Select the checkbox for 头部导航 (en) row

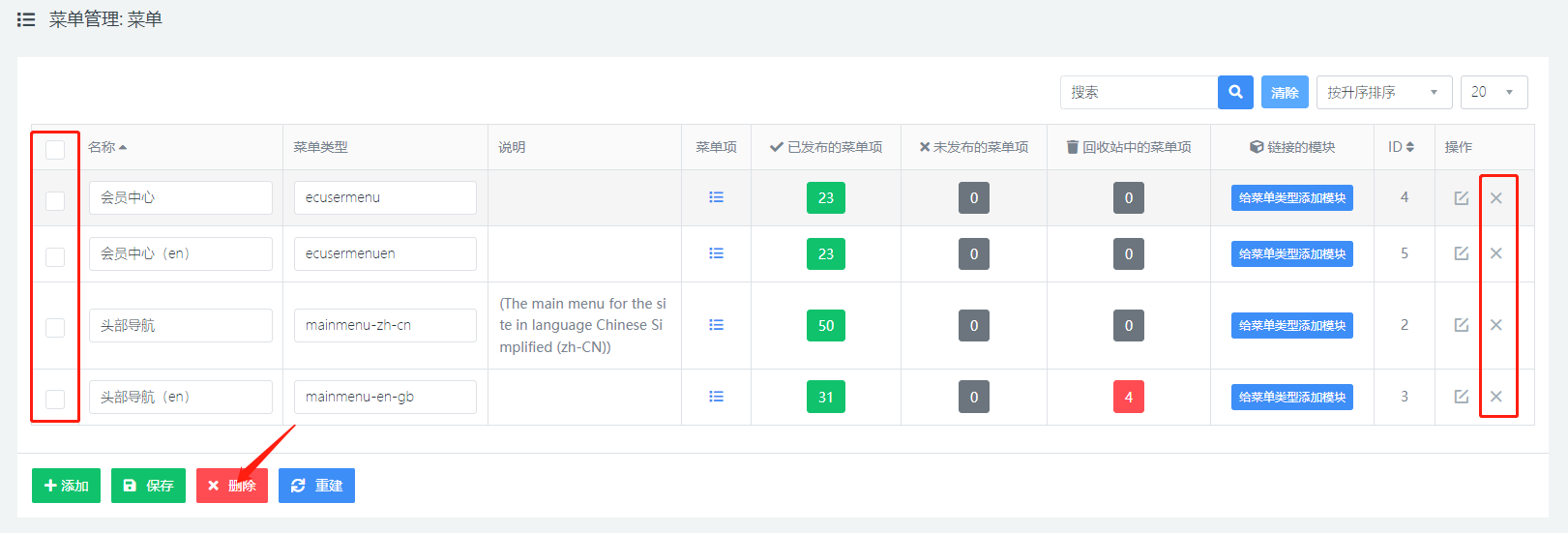click(x=55, y=399)
